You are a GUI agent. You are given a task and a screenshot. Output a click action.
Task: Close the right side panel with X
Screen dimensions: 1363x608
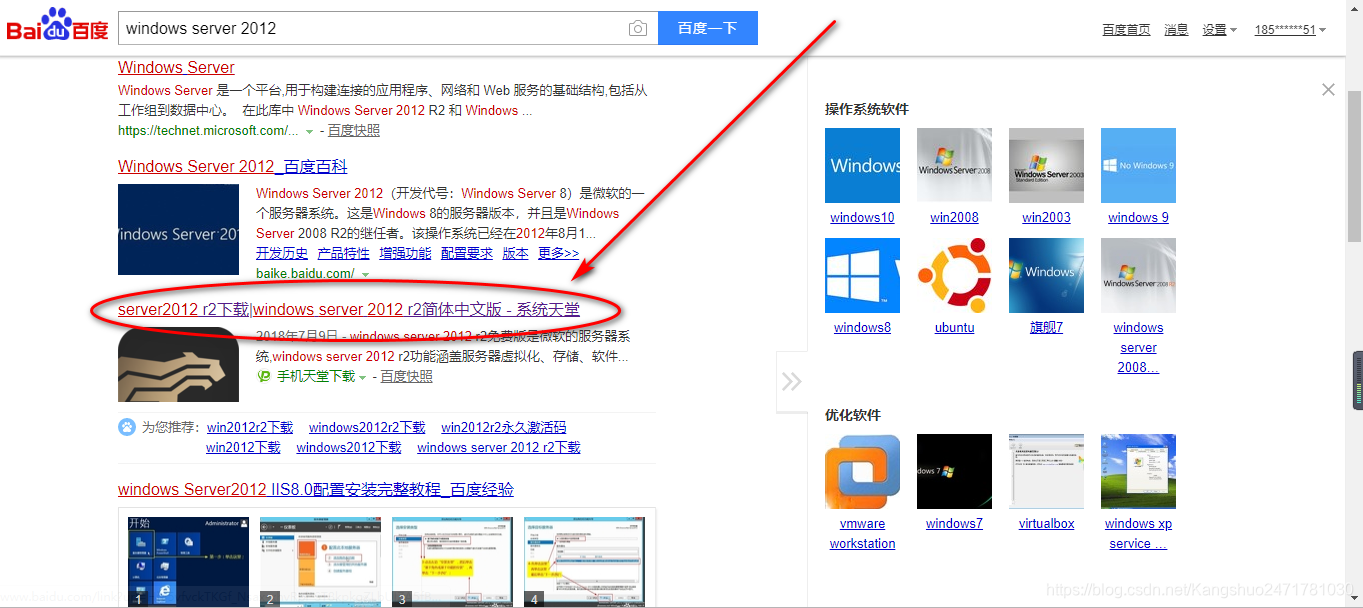coord(1328,90)
